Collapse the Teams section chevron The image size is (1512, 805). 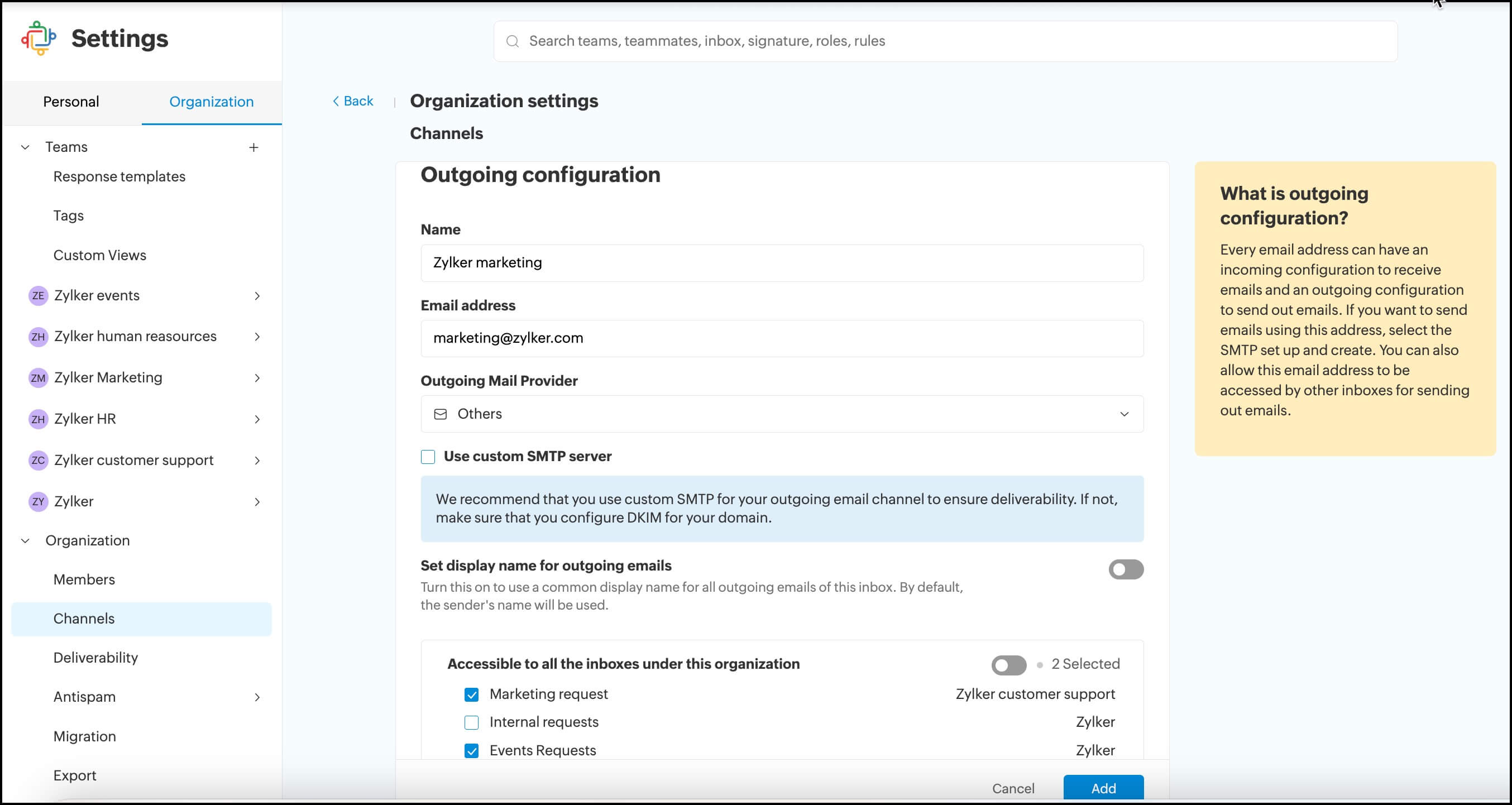coord(25,147)
